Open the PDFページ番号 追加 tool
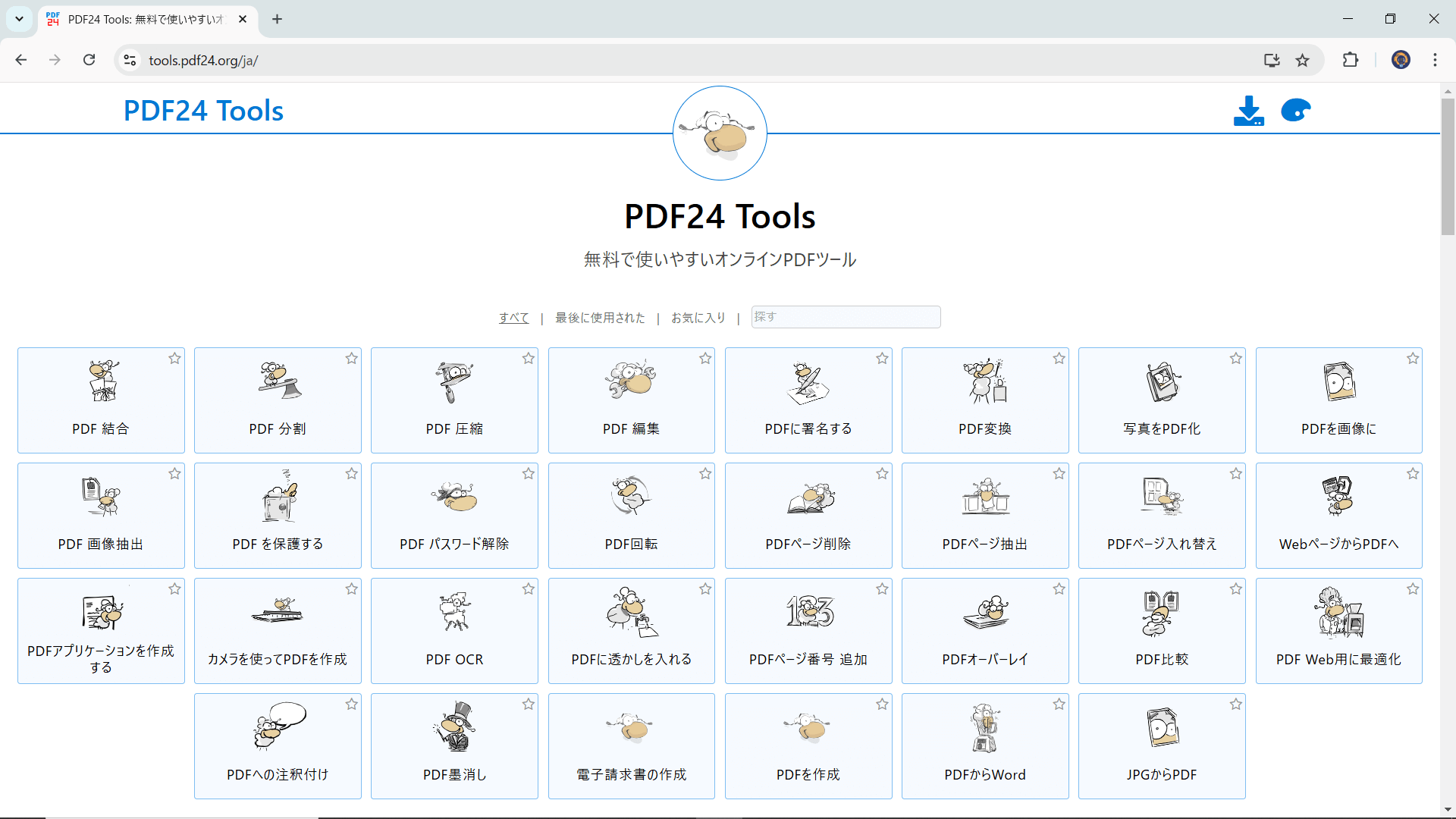Screen dimensions: 1456x819 tap(808, 631)
